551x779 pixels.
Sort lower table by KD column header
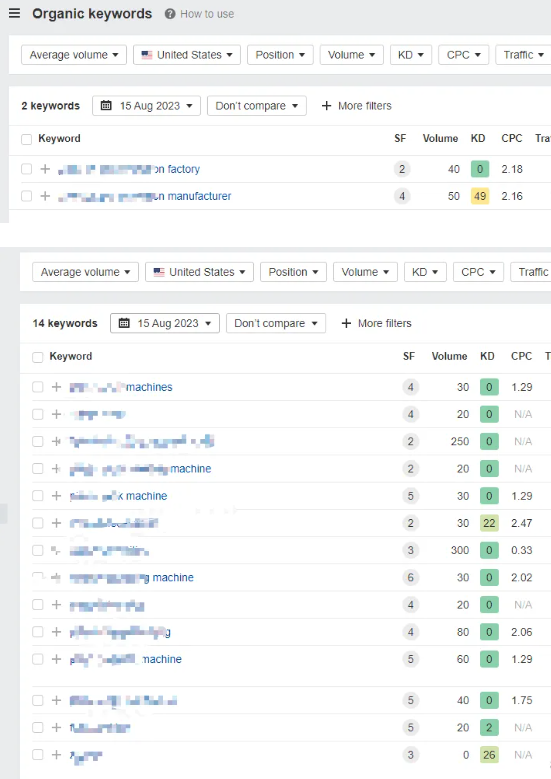487,356
